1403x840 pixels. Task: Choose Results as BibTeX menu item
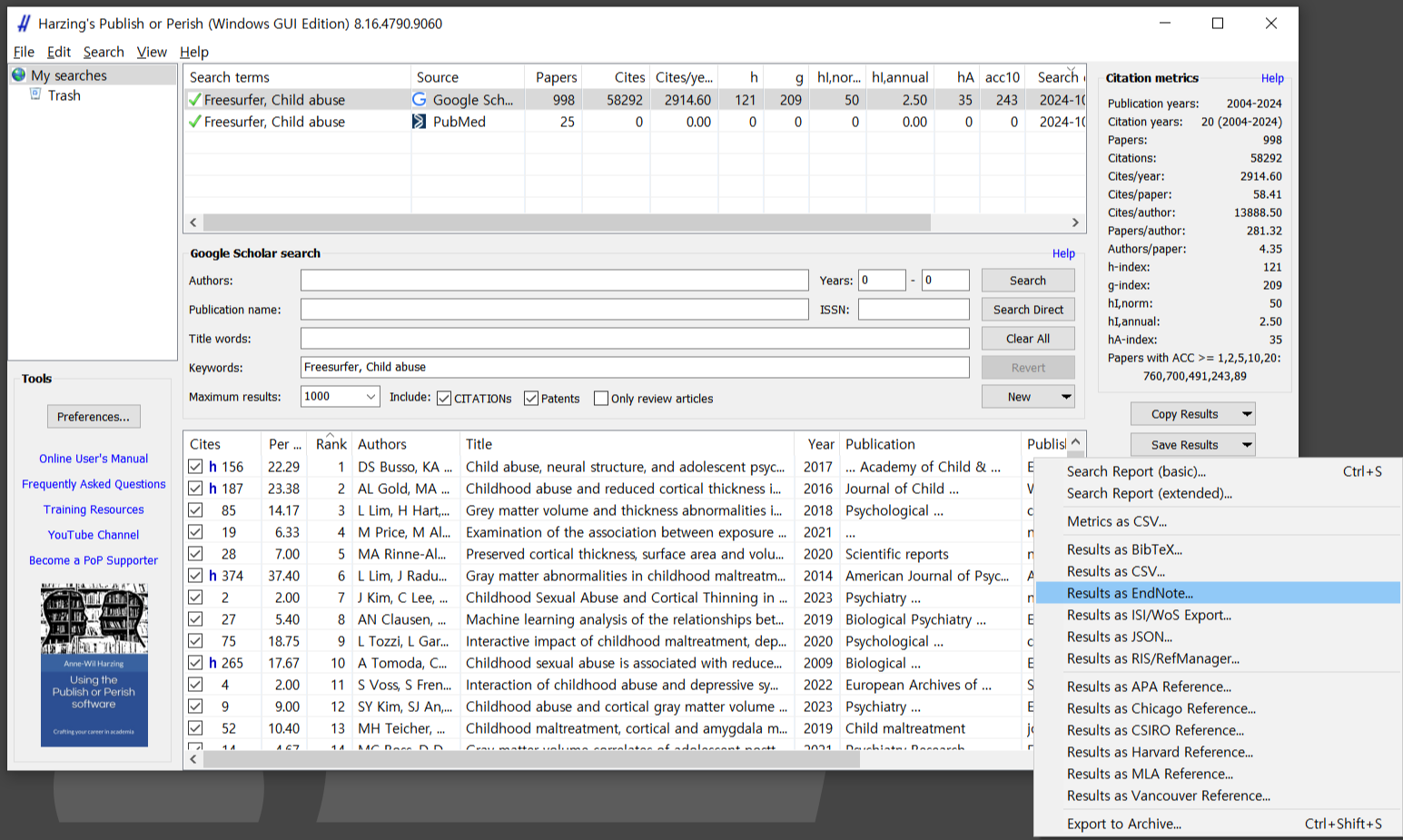click(1218, 549)
